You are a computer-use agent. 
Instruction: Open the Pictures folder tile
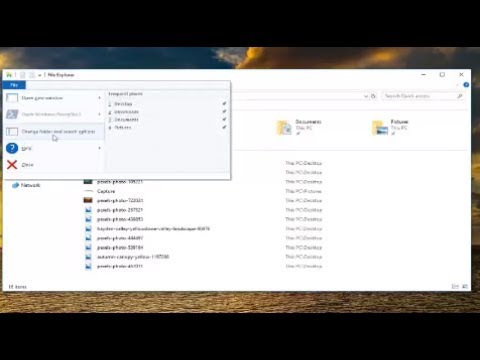390,128
